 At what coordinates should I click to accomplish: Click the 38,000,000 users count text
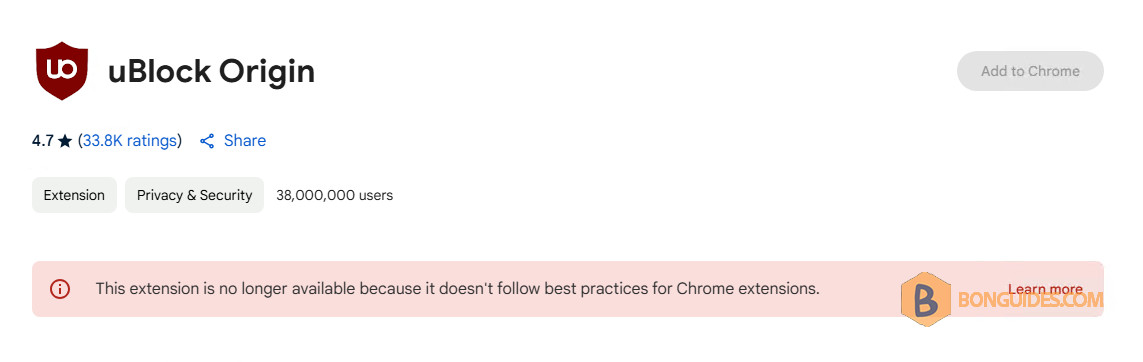335,195
